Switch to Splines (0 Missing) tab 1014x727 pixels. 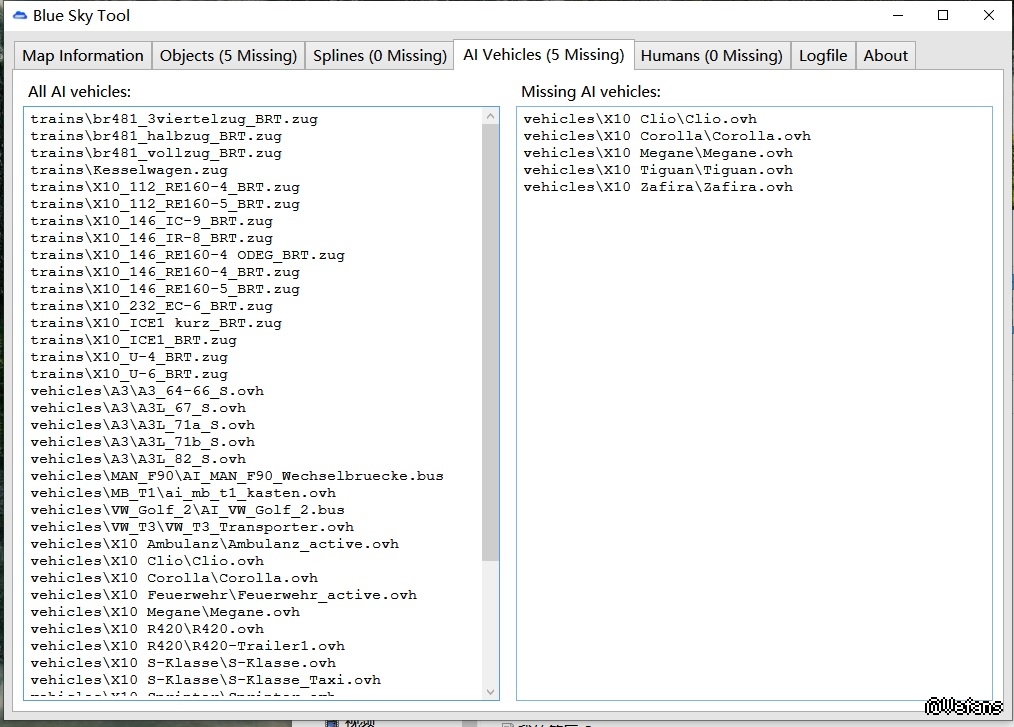coord(380,56)
